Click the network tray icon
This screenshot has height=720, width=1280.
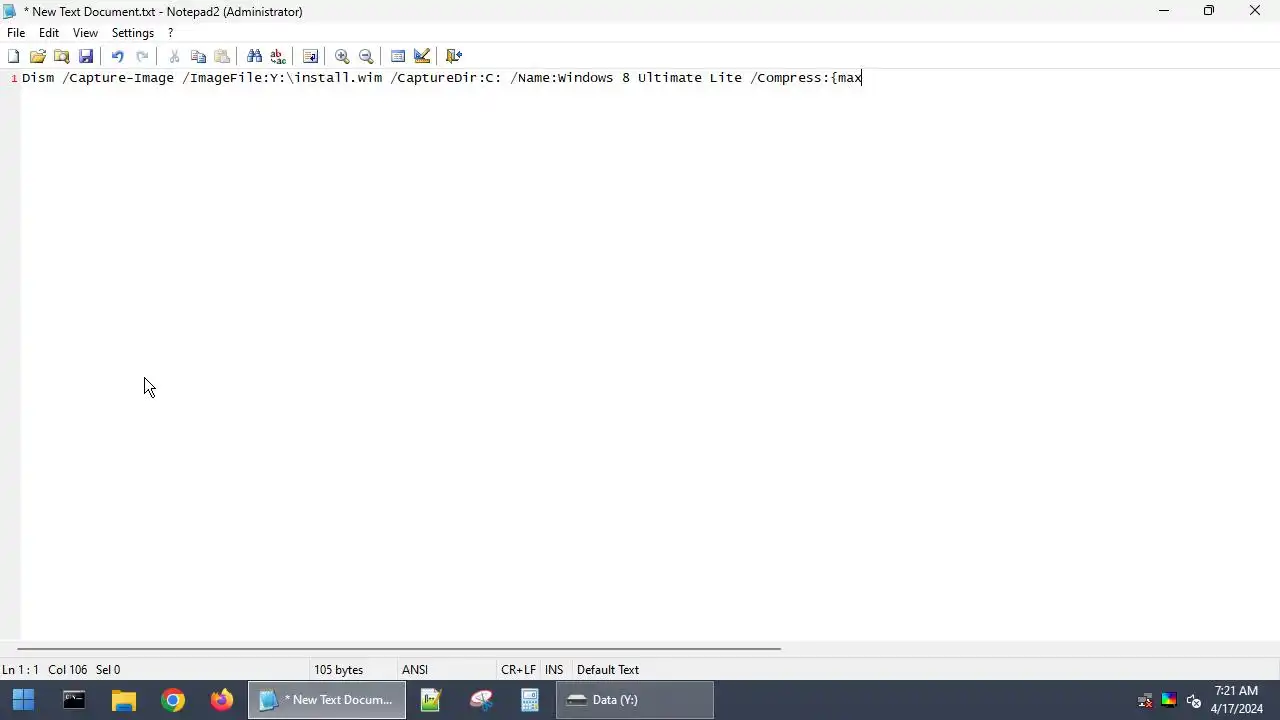point(1145,700)
